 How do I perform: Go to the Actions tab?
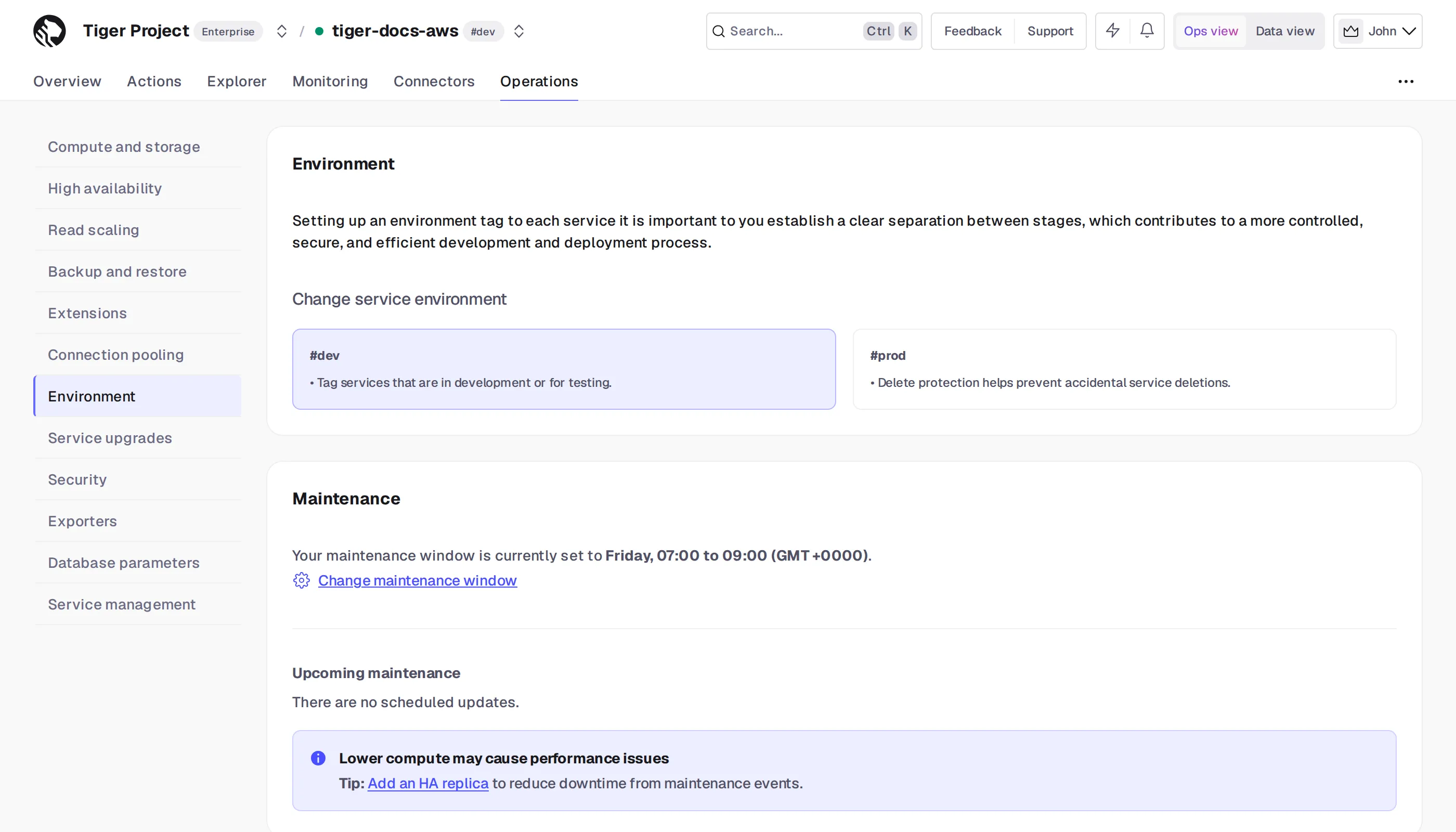click(x=154, y=82)
